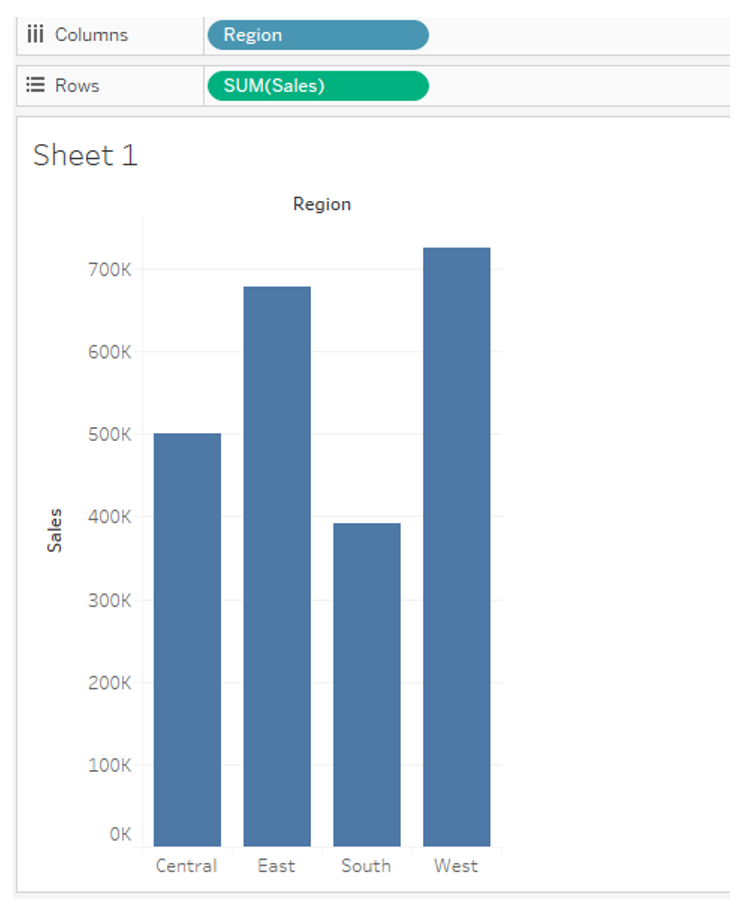Click the Sheet 1 title
753x908 pixels.
click(85, 155)
